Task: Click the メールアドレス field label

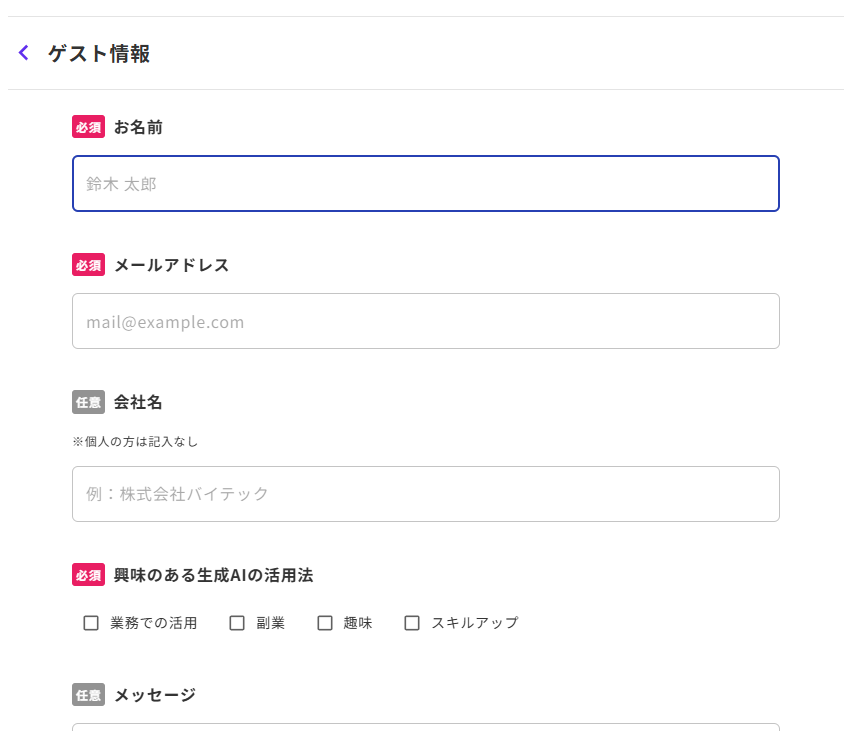Action: click(171, 265)
